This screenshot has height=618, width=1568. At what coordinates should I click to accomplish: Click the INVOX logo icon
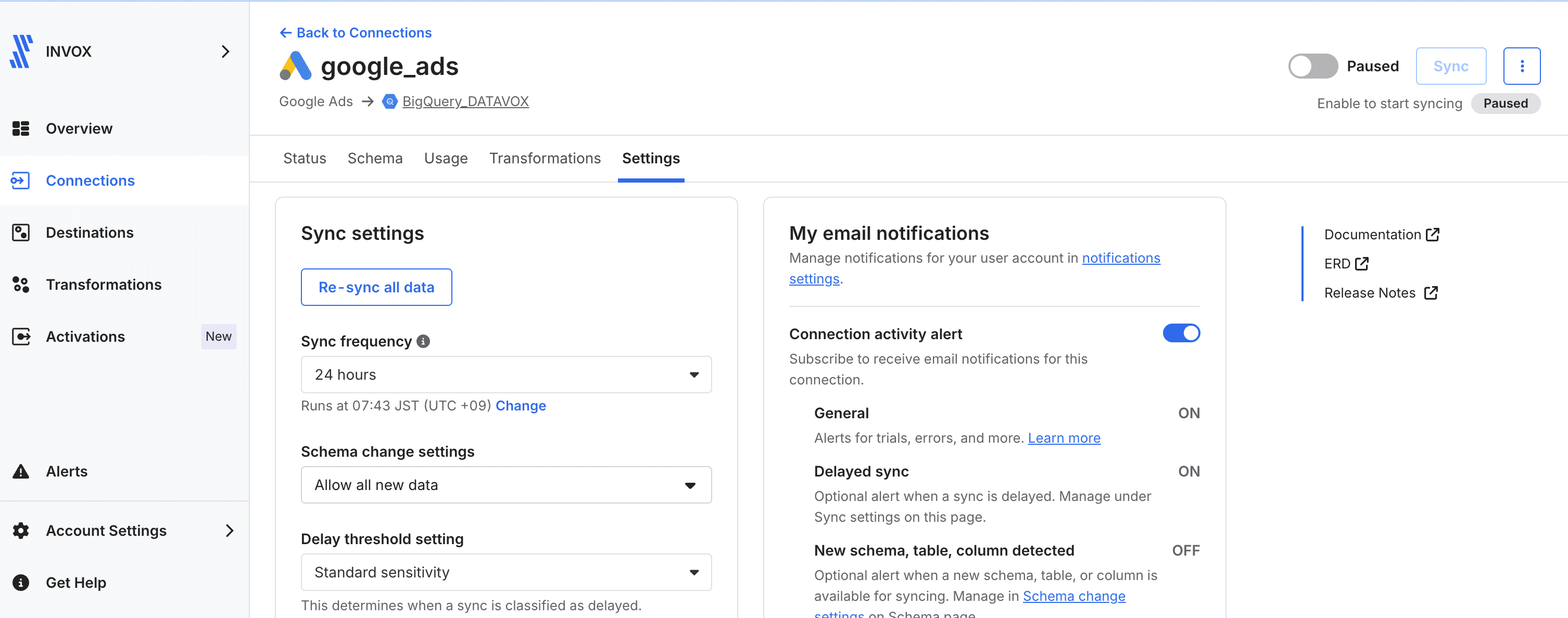pyautogui.click(x=21, y=51)
